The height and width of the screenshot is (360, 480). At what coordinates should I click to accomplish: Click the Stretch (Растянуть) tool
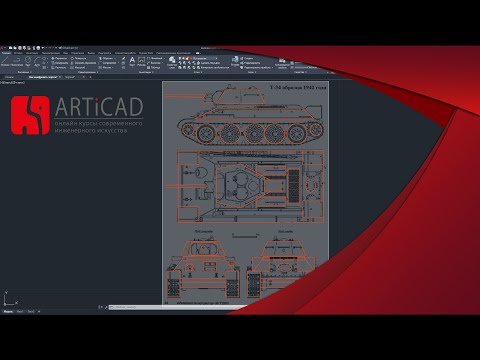(59, 68)
